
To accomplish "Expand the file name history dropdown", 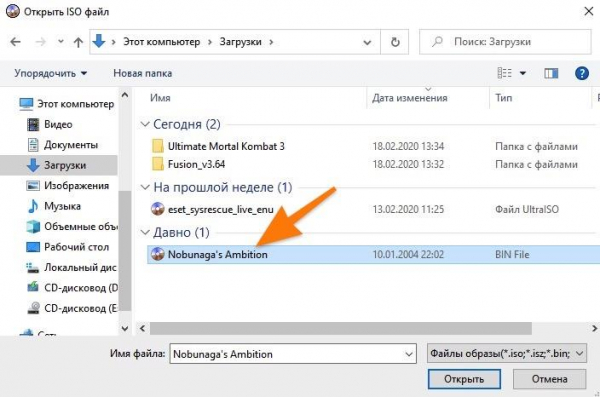I will click(409, 354).
